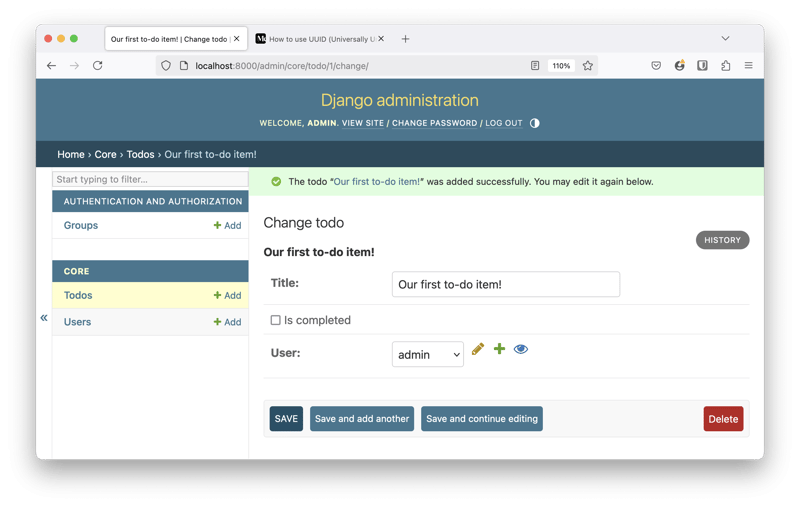800x507 pixels.
Task: Add a new User via sidebar Add link
Action: [228, 322]
